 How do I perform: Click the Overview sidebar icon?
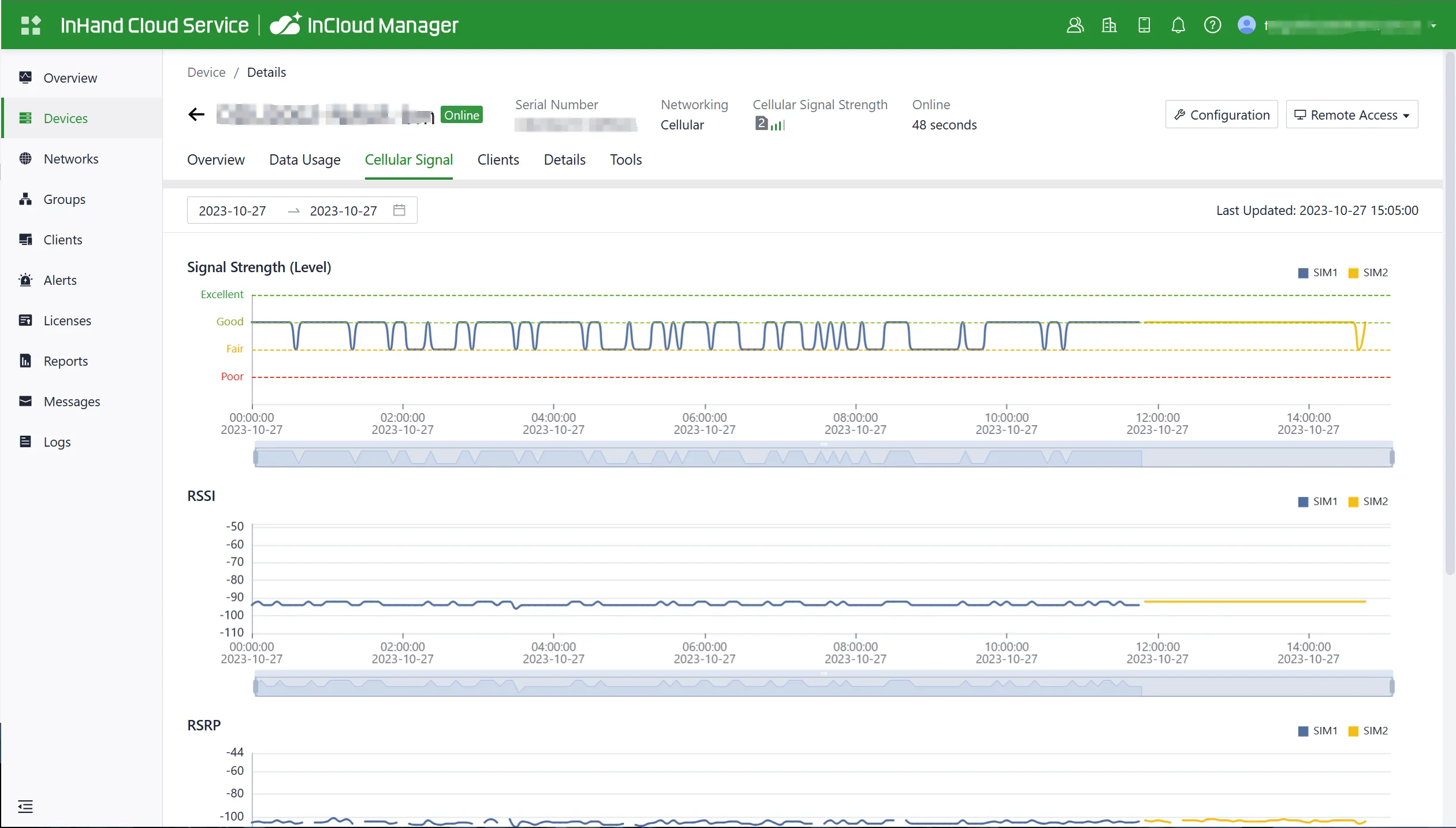pos(25,77)
